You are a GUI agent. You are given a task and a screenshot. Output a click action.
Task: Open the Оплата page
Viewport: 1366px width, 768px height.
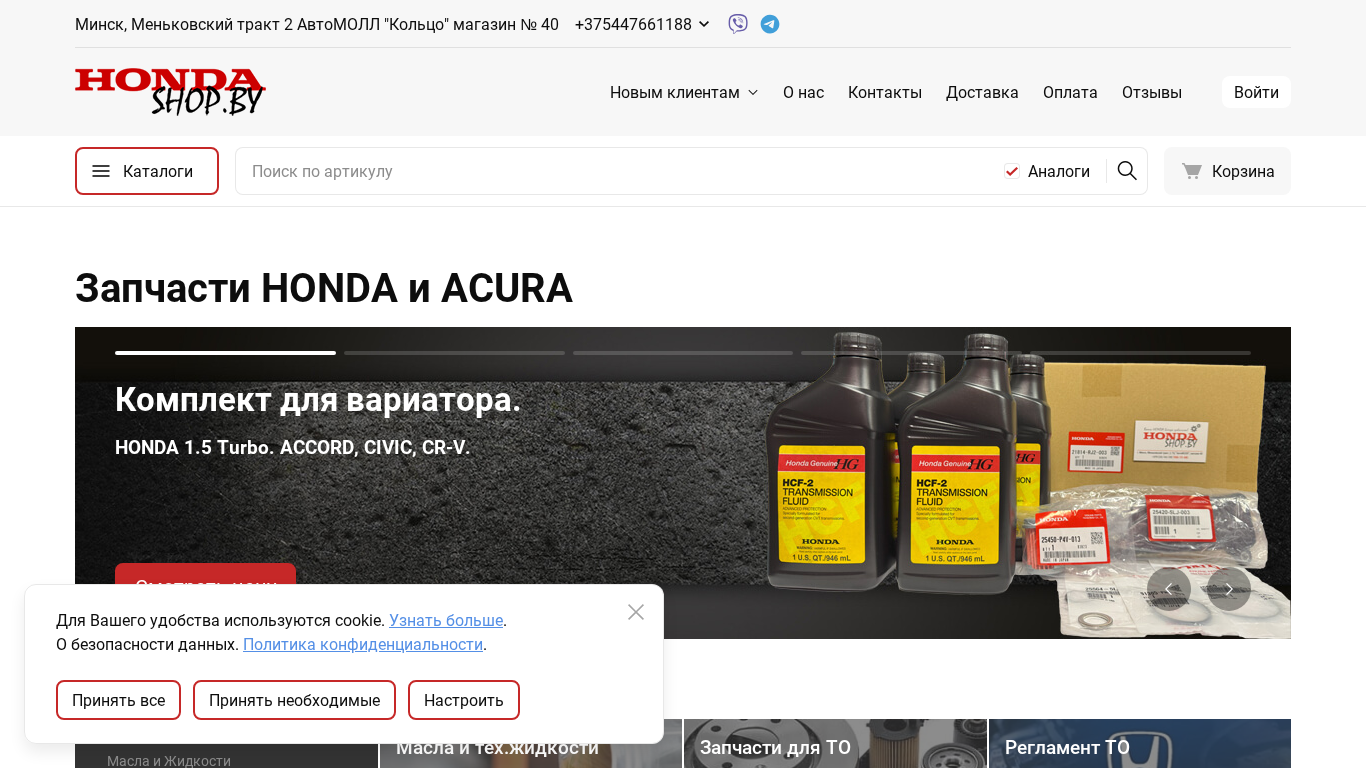pos(1070,92)
